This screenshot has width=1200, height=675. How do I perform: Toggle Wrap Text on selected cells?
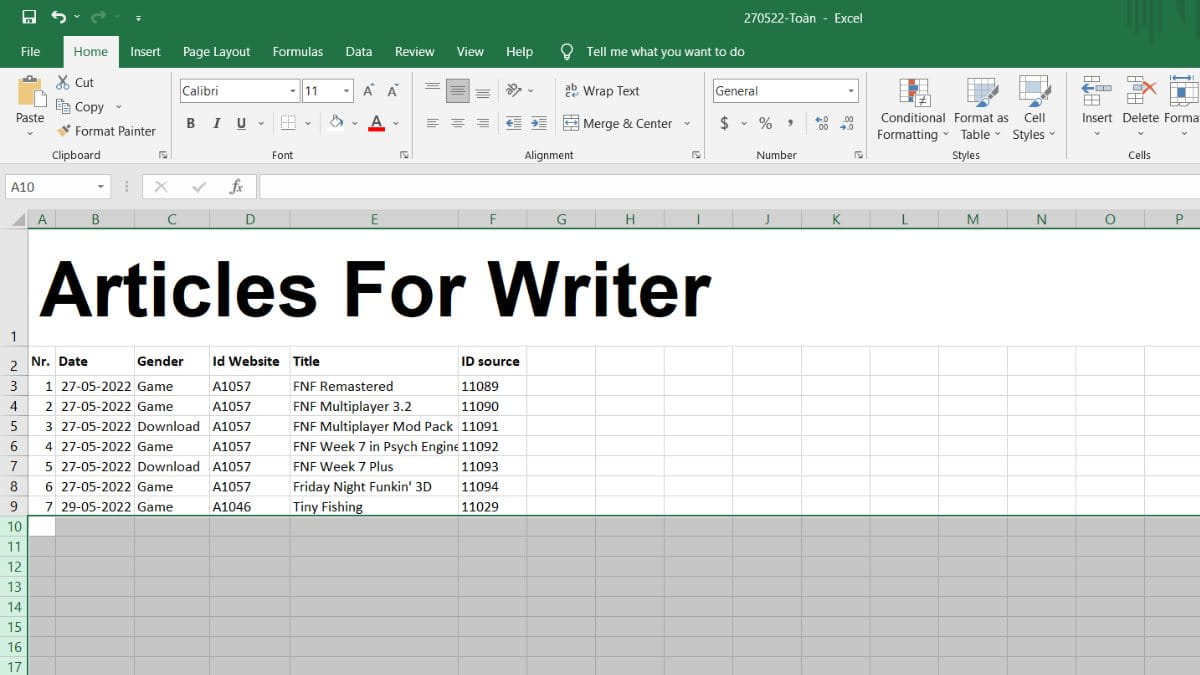point(602,91)
